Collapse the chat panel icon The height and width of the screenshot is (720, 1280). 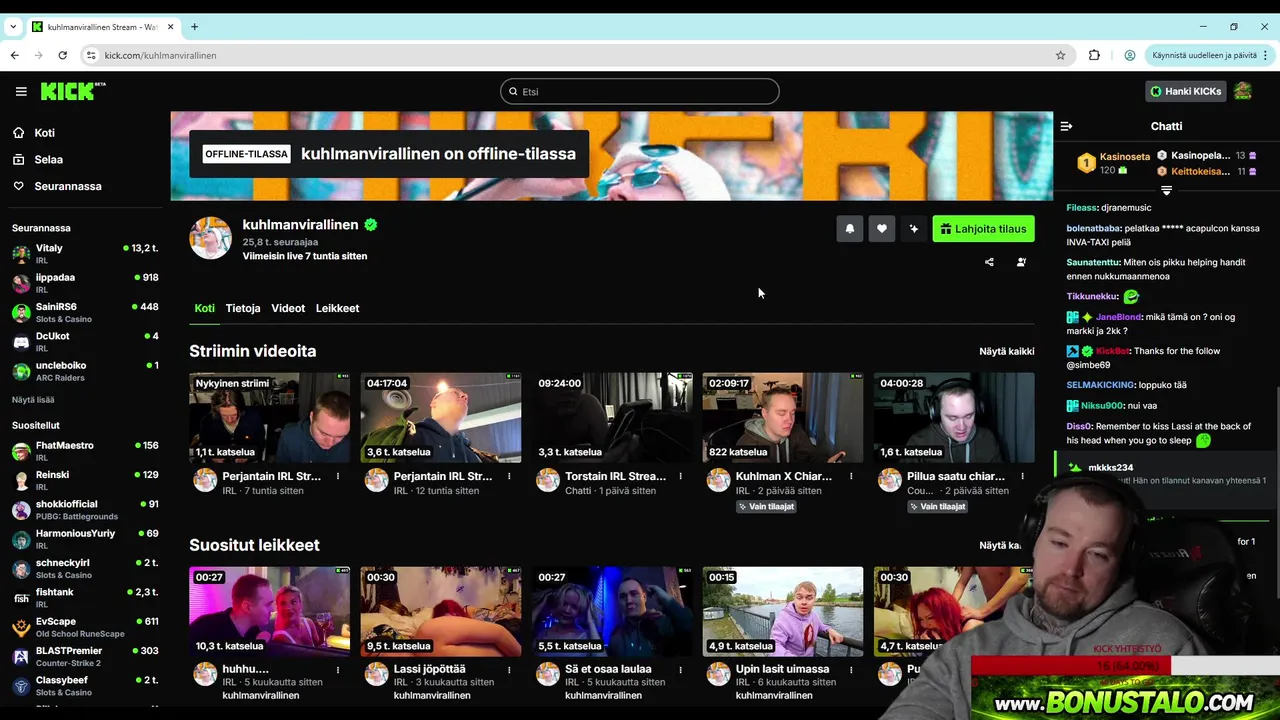[1066, 126]
